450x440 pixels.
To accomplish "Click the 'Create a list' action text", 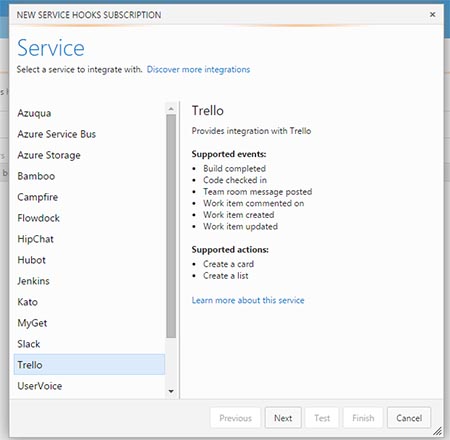I will (x=226, y=276).
